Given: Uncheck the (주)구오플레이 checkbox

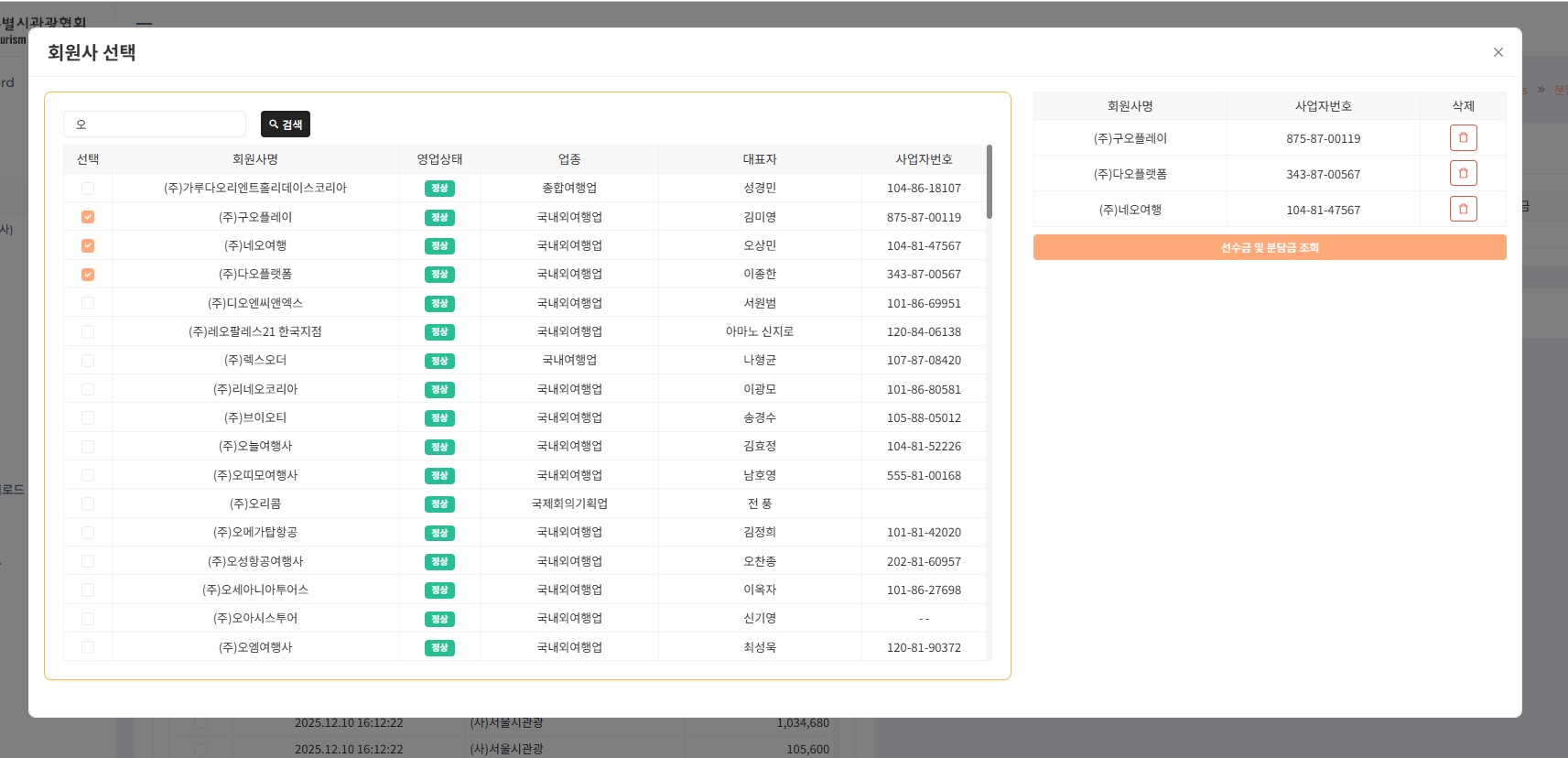Looking at the screenshot, I should (88, 217).
